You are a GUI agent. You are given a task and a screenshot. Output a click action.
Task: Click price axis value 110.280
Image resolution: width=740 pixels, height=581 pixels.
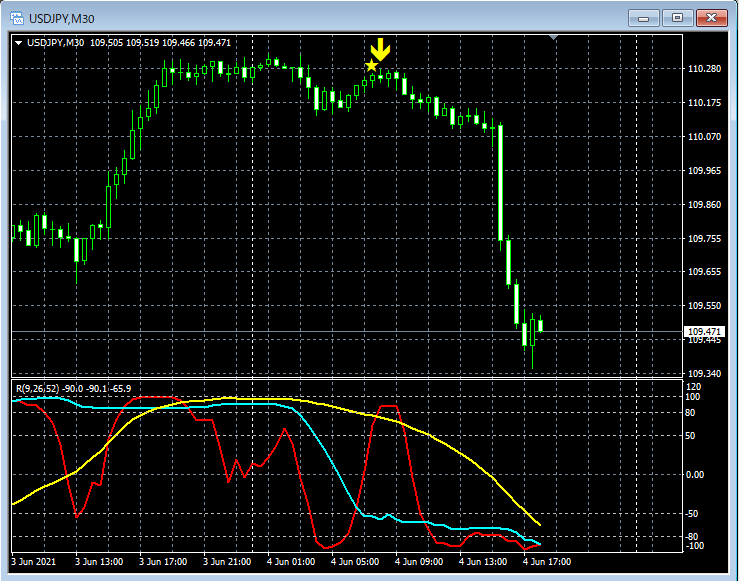pyautogui.click(x=705, y=69)
